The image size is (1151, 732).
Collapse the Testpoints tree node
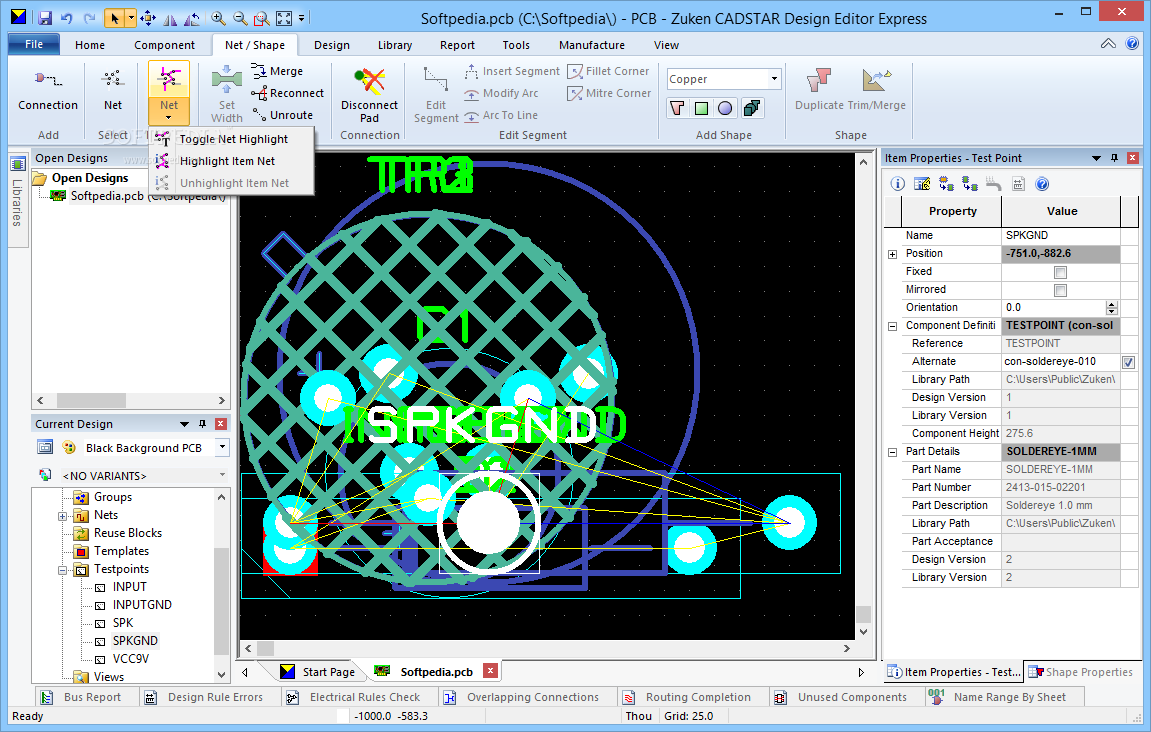click(x=63, y=570)
